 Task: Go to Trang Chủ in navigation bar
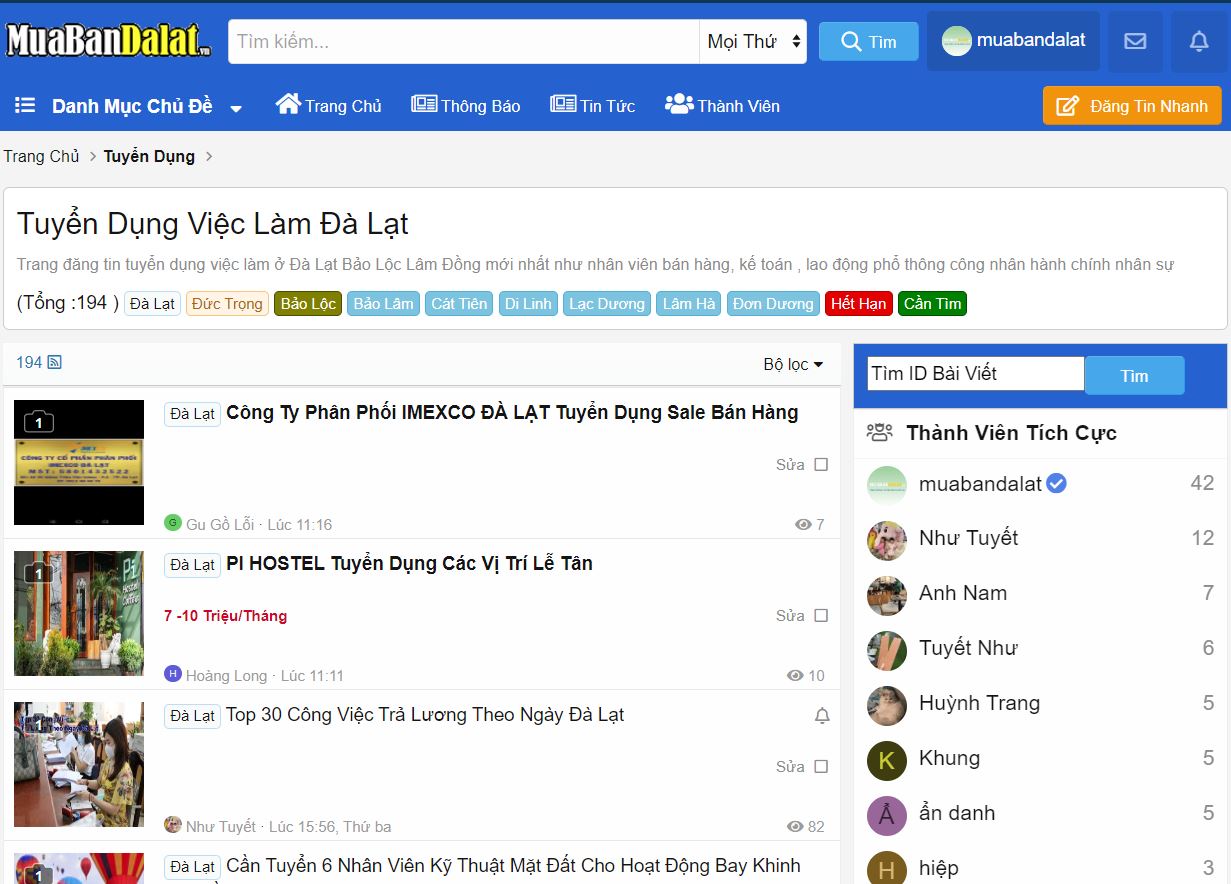coord(329,105)
